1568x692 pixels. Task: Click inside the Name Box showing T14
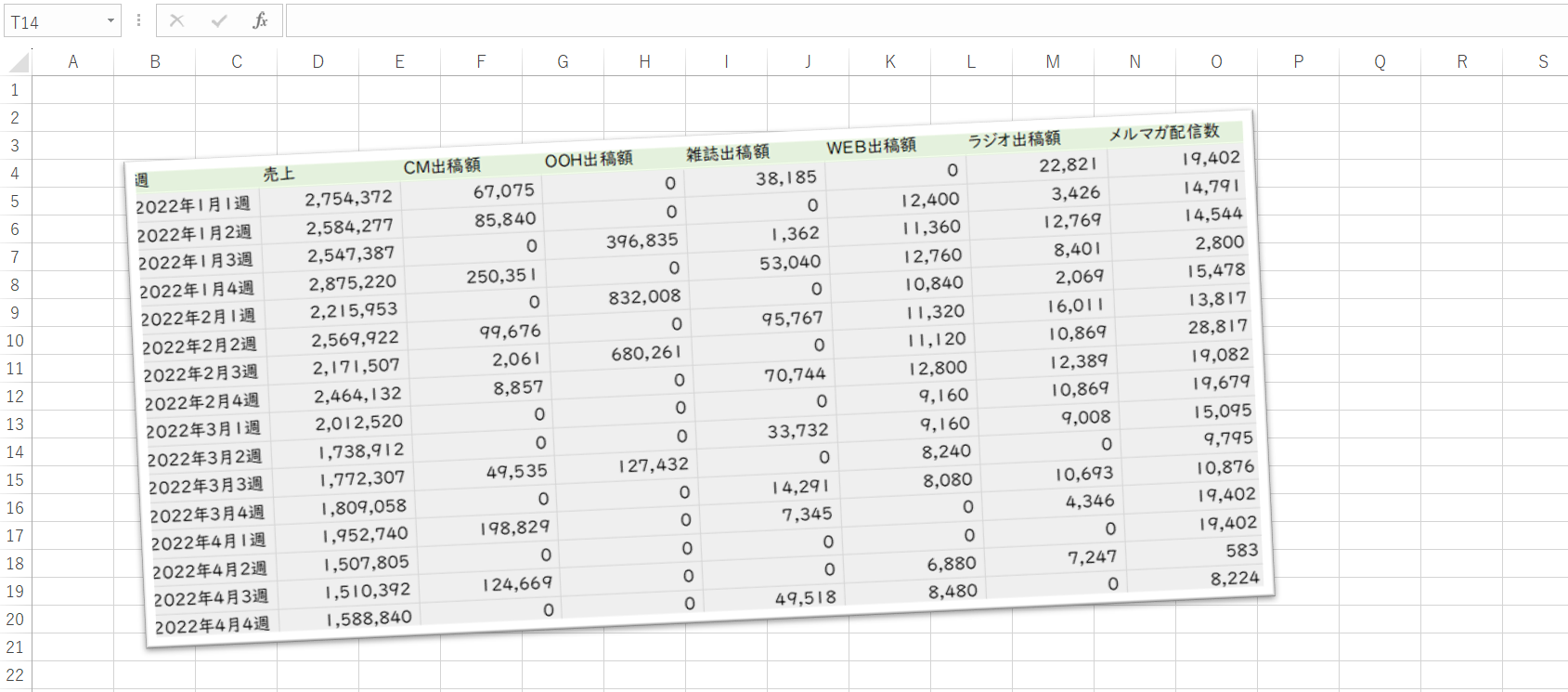[51, 21]
